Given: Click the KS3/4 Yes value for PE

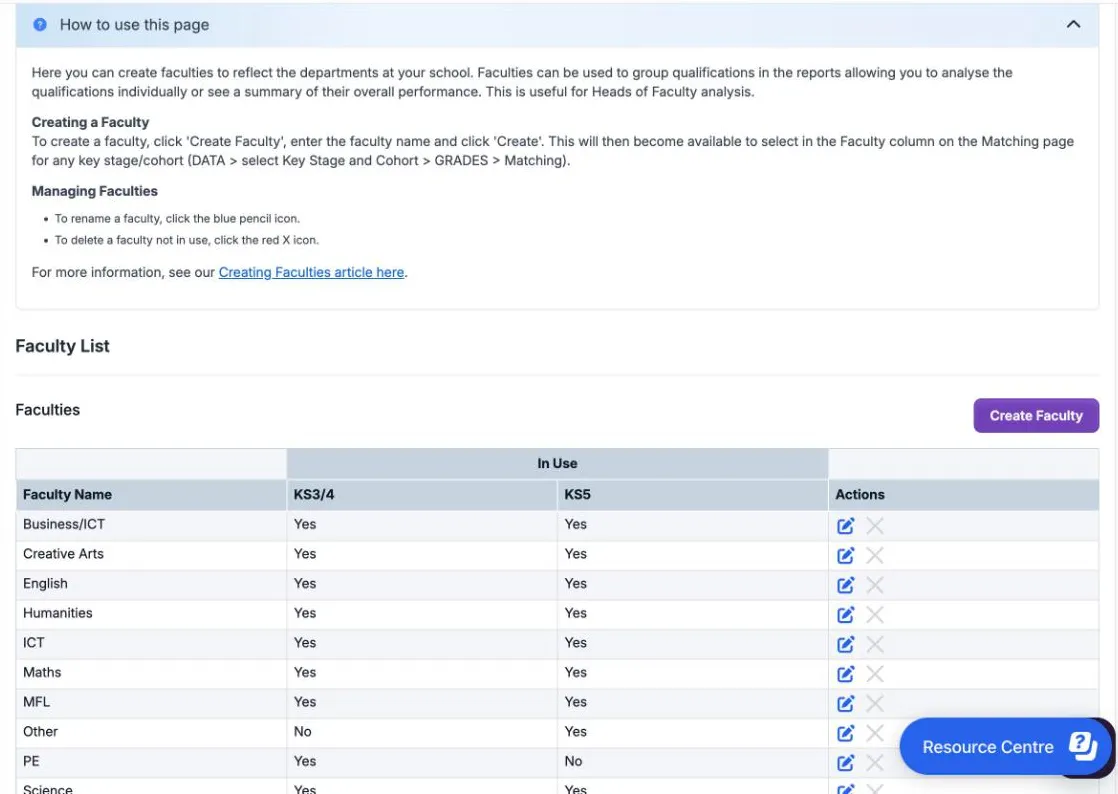Looking at the screenshot, I should [304, 762].
